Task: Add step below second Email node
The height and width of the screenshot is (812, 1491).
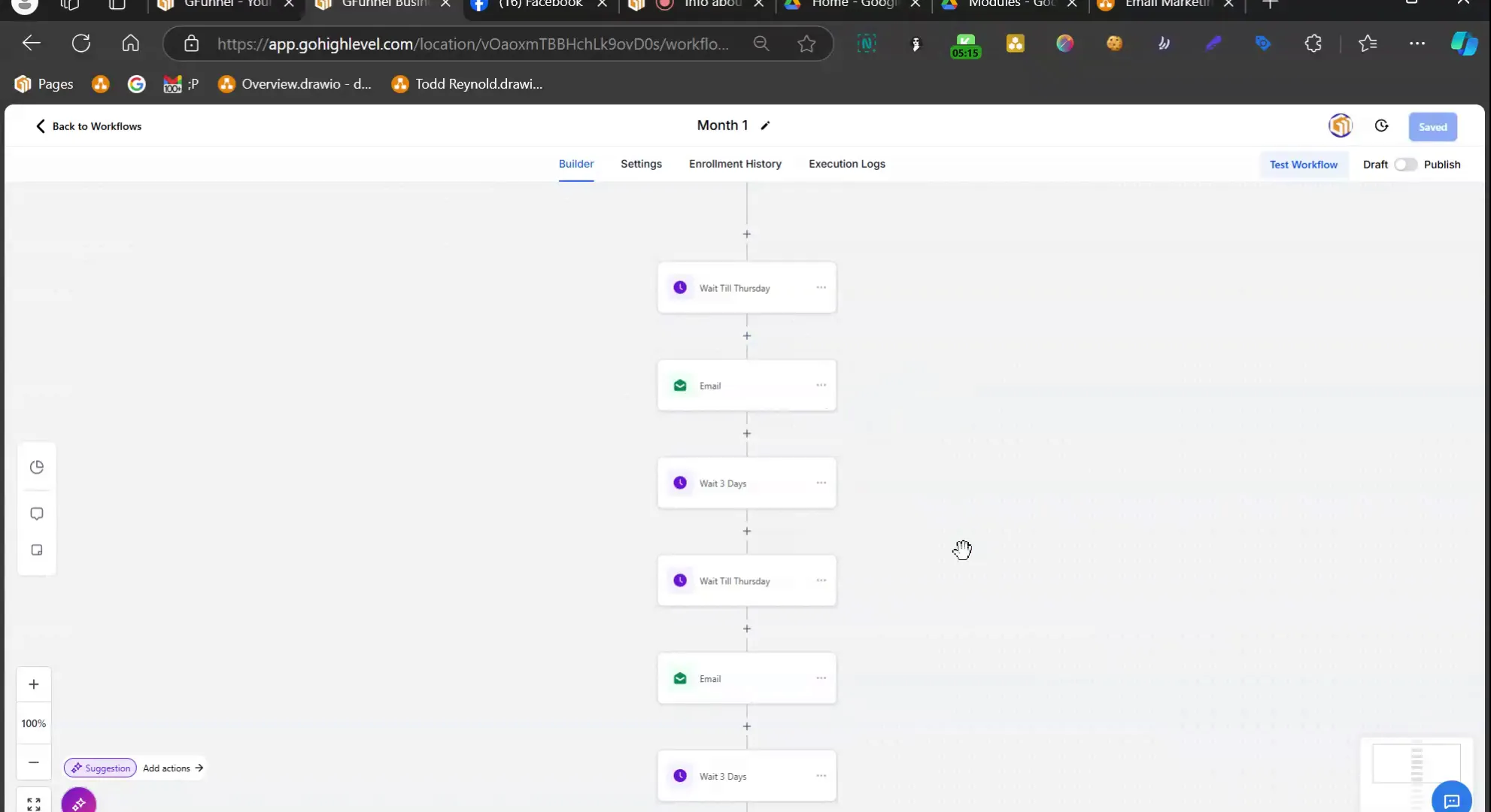Action: coord(747,727)
